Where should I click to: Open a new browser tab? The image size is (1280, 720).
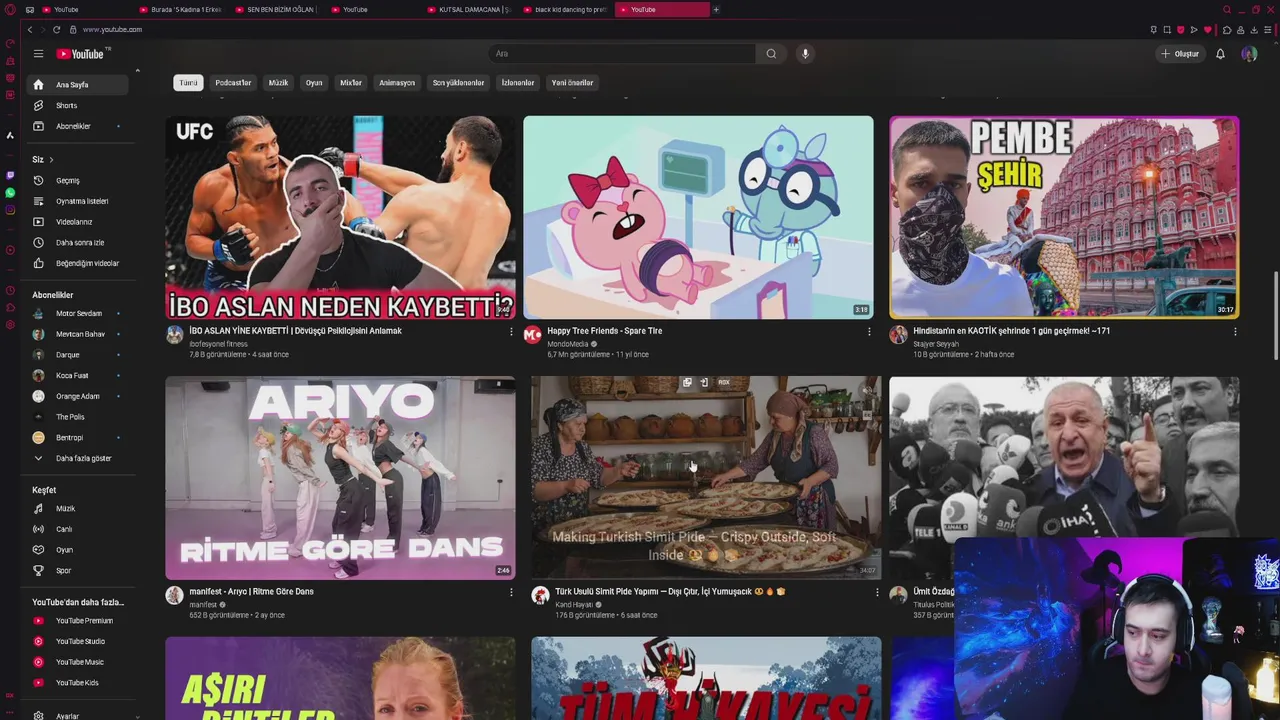click(716, 9)
